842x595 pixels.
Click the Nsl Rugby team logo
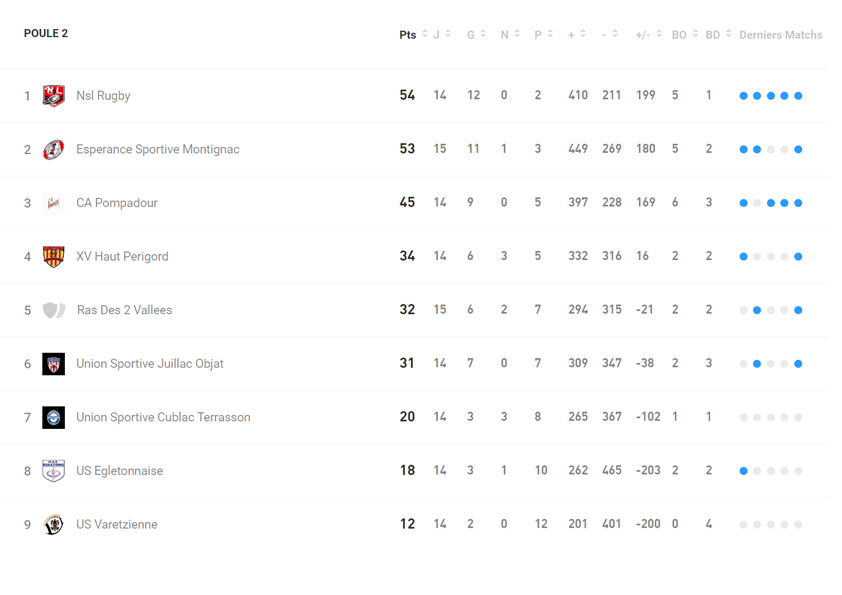point(54,96)
